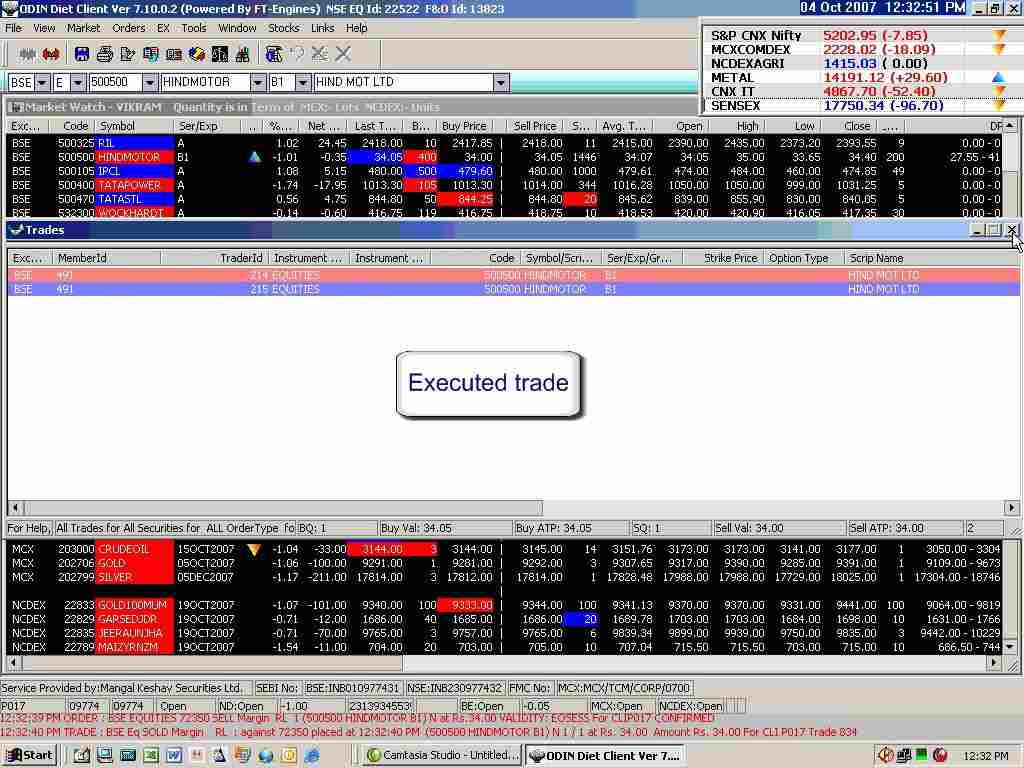Expand the HINDMOTOR symbol dropdown
Viewport: 1024px width, 768px height.
click(x=257, y=83)
